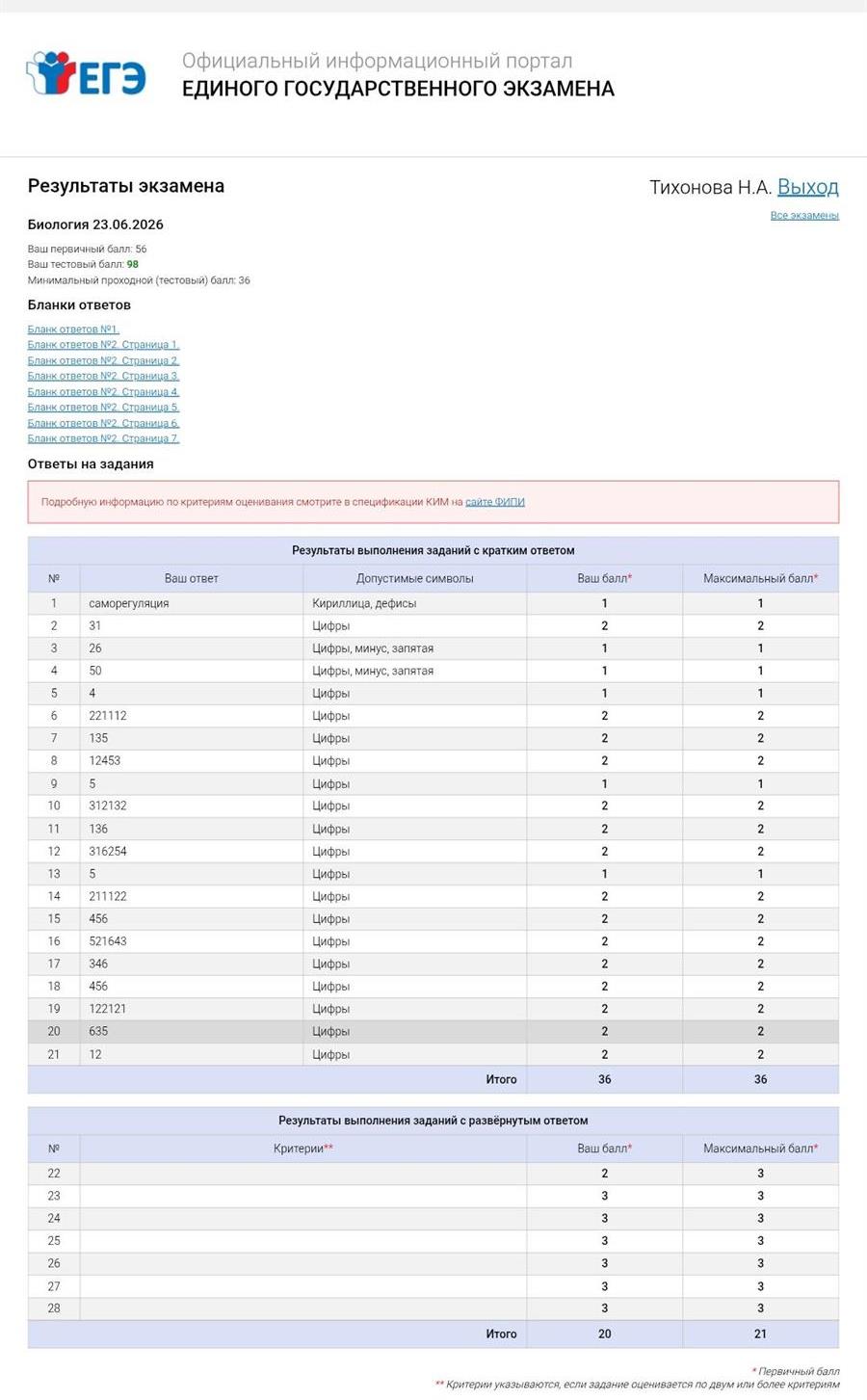Viewport: 867px width, 1400px height.
Task: Open Бланк ответов №2 Страница 1
Action: coord(103,345)
